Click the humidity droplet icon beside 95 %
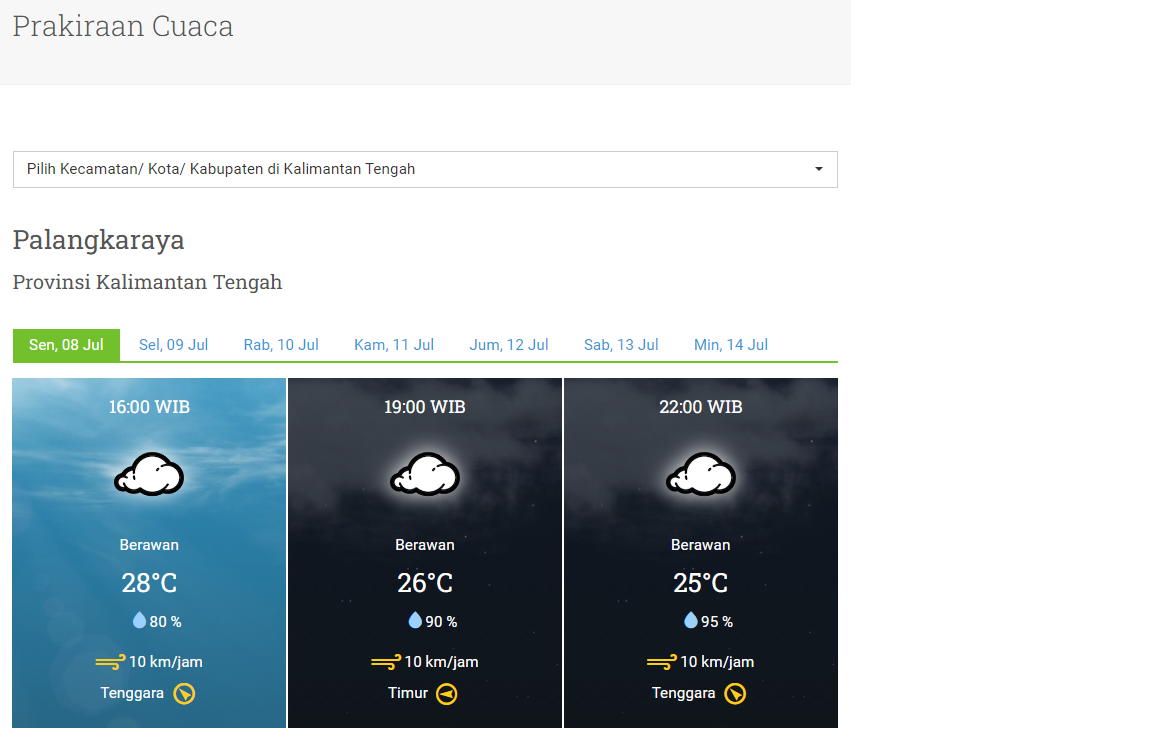1152x737 pixels. pyautogui.click(x=691, y=620)
